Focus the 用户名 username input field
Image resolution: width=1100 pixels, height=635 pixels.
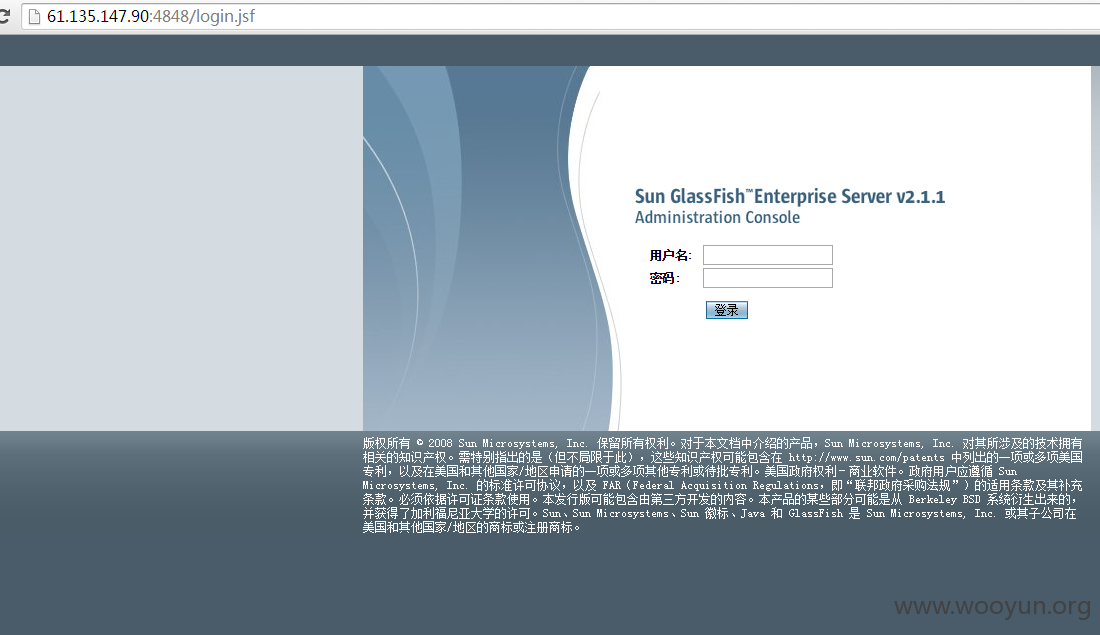(767, 255)
